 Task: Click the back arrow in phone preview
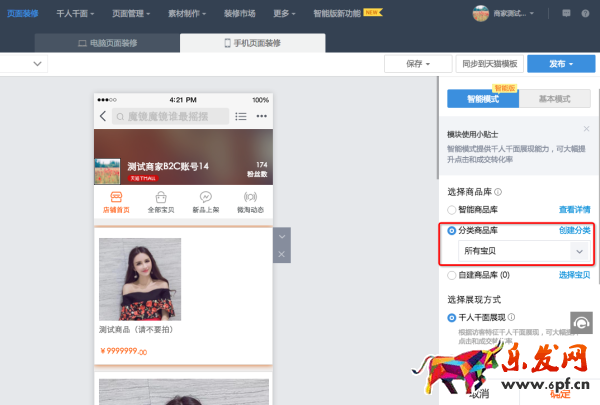pyautogui.click(x=103, y=116)
